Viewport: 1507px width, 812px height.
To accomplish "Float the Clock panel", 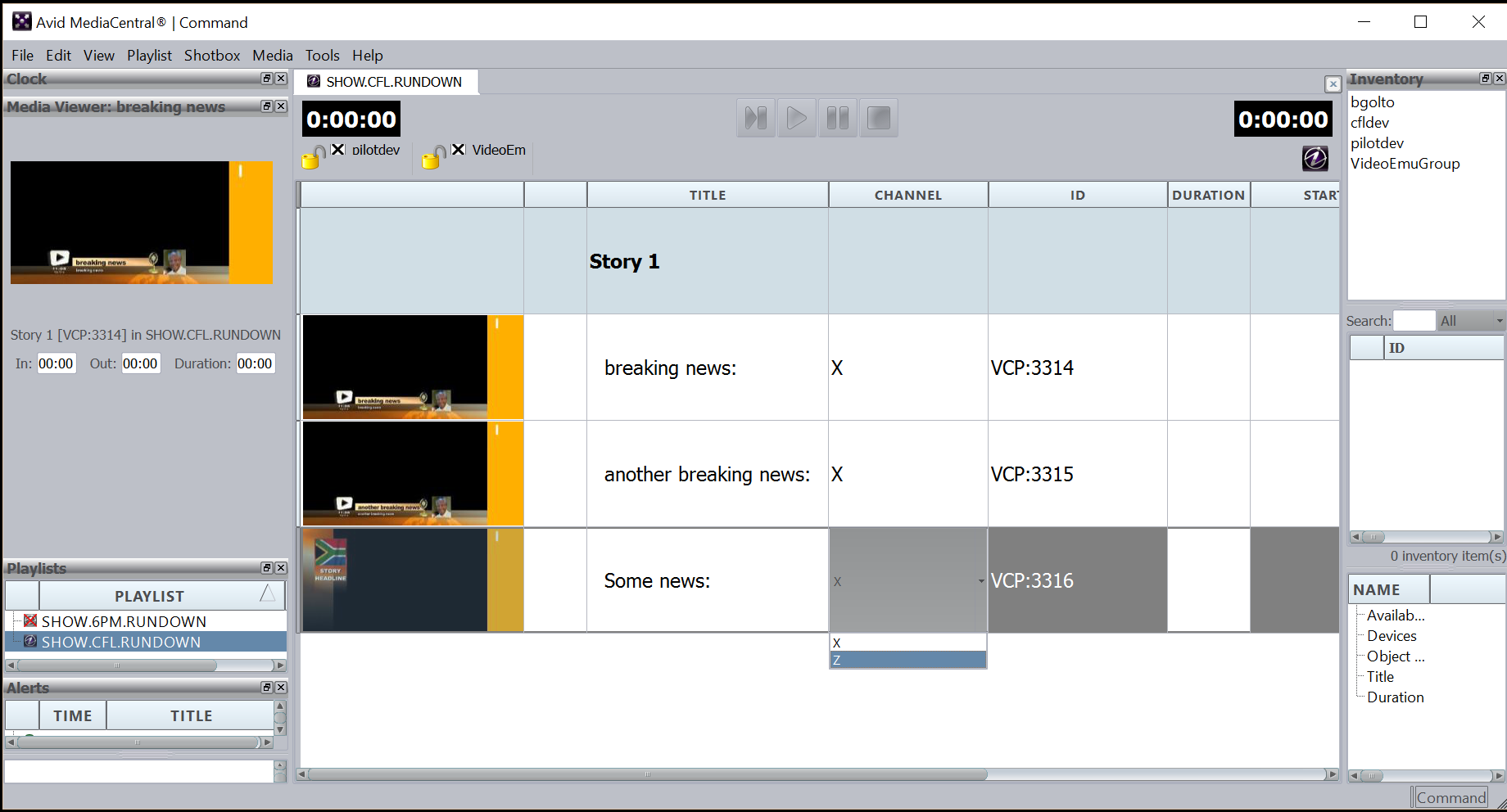I will coord(267,79).
